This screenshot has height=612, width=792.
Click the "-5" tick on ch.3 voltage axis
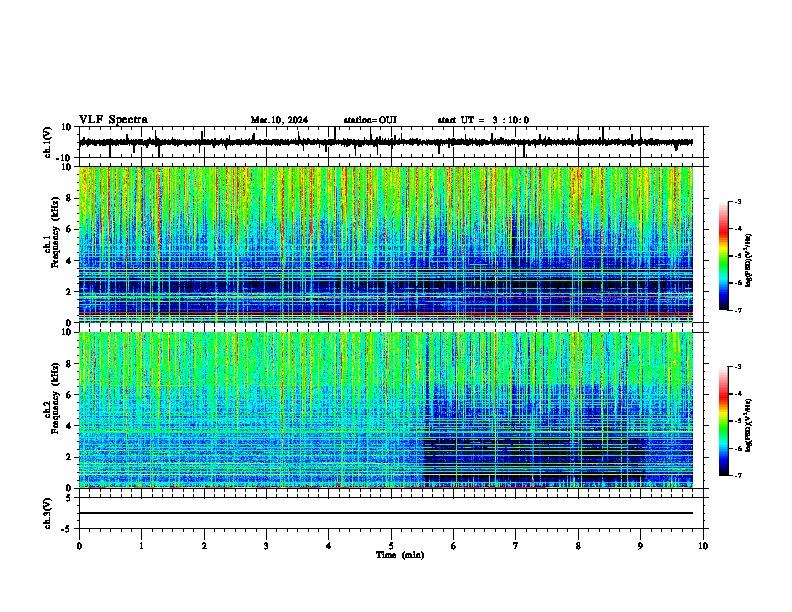pos(67,529)
